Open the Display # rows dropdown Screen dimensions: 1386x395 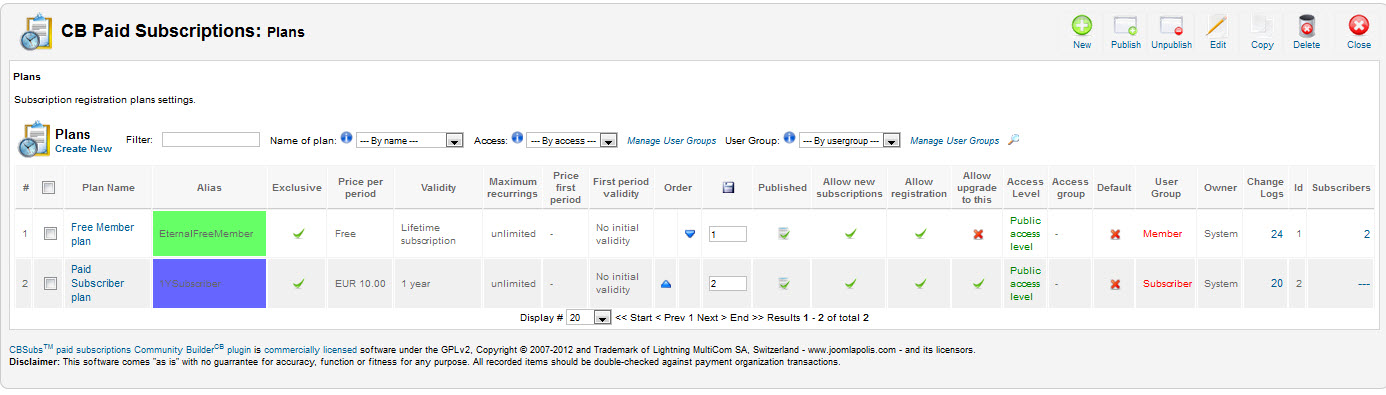pyautogui.click(x=588, y=318)
